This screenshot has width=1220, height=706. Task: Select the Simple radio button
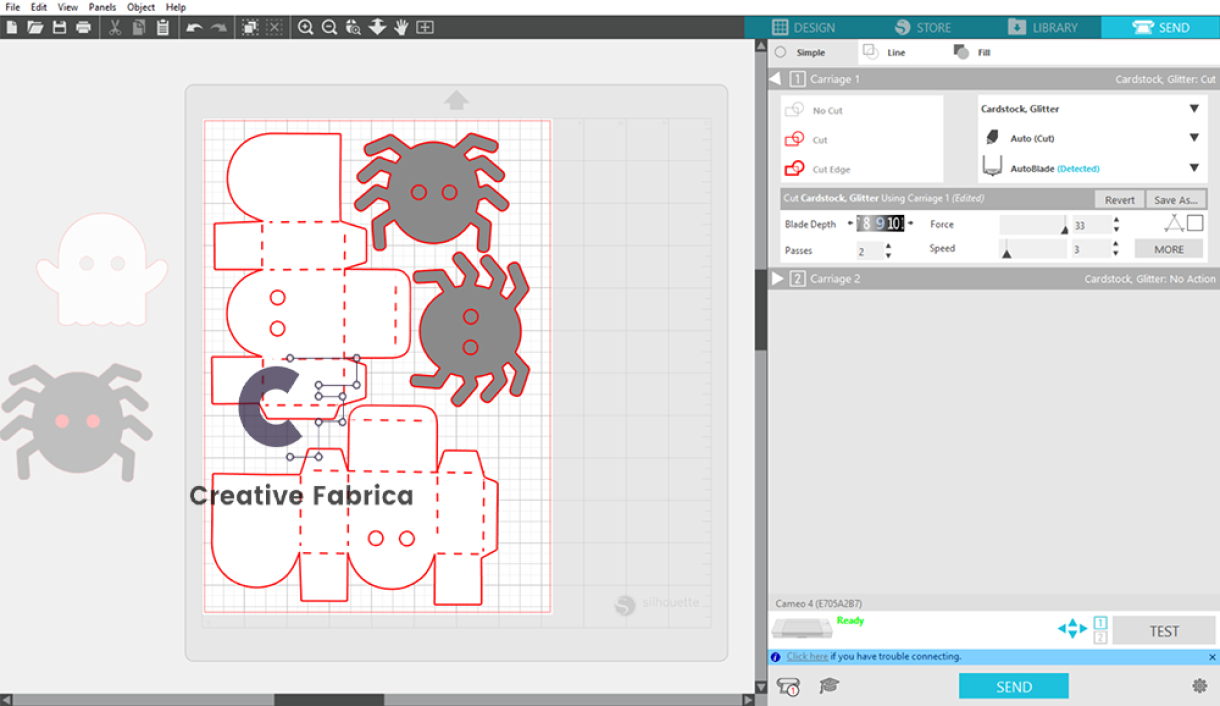click(x=781, y=52)
